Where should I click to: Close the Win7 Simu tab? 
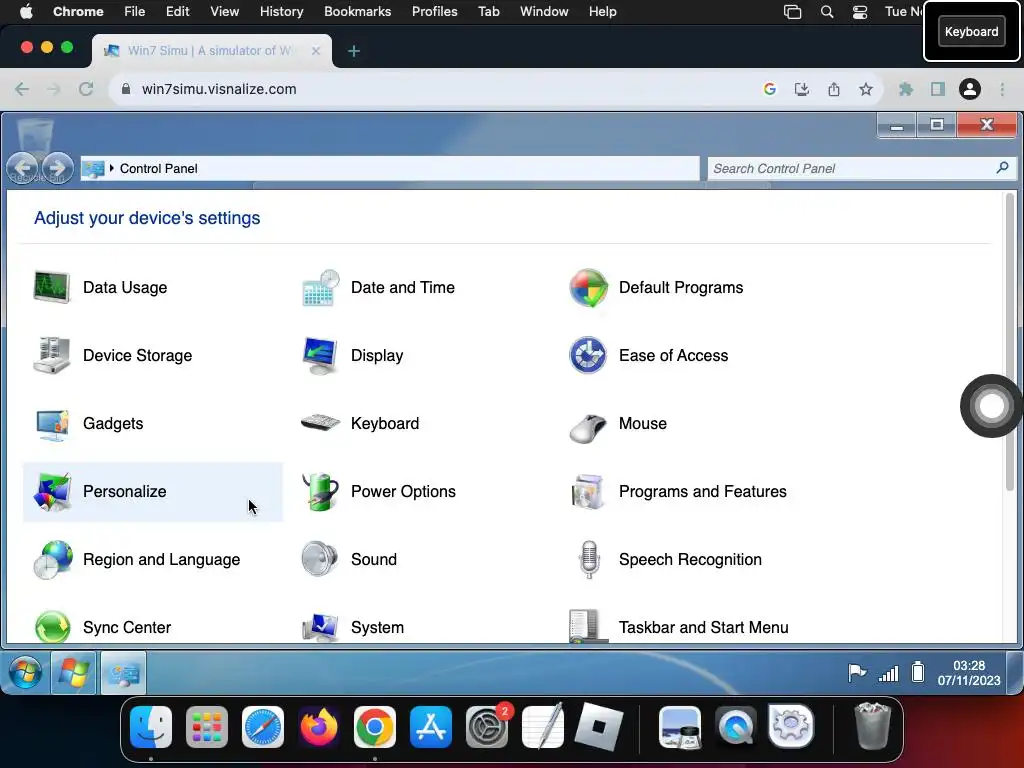pos(315,51)
